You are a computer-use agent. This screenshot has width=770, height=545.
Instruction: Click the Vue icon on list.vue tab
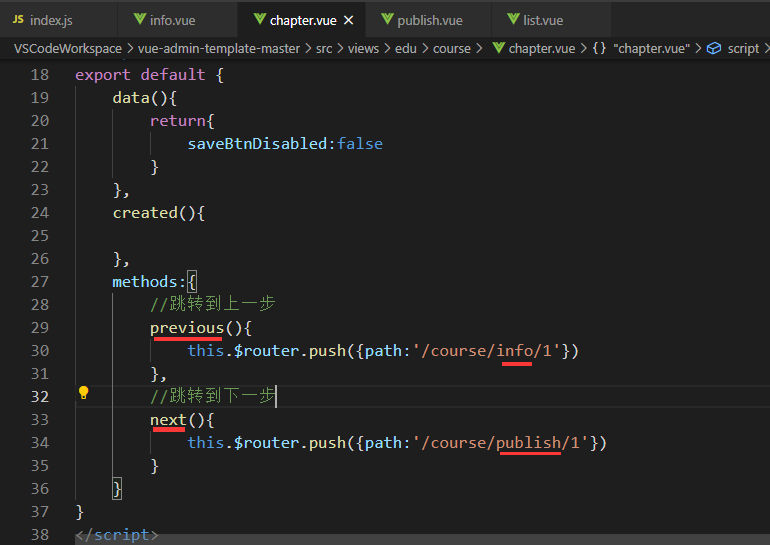click(x=513, y=19)
